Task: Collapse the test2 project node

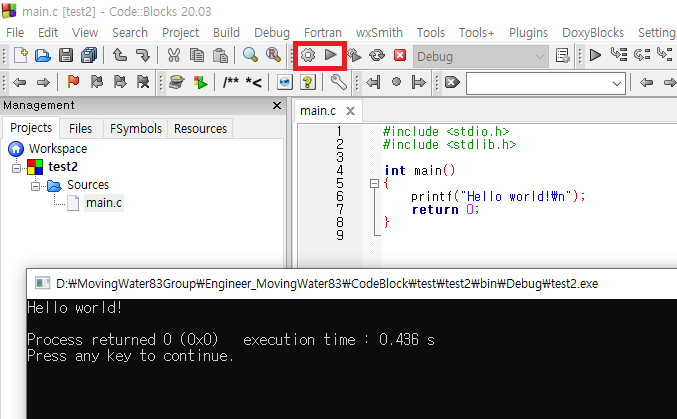Action: (16, 168)
